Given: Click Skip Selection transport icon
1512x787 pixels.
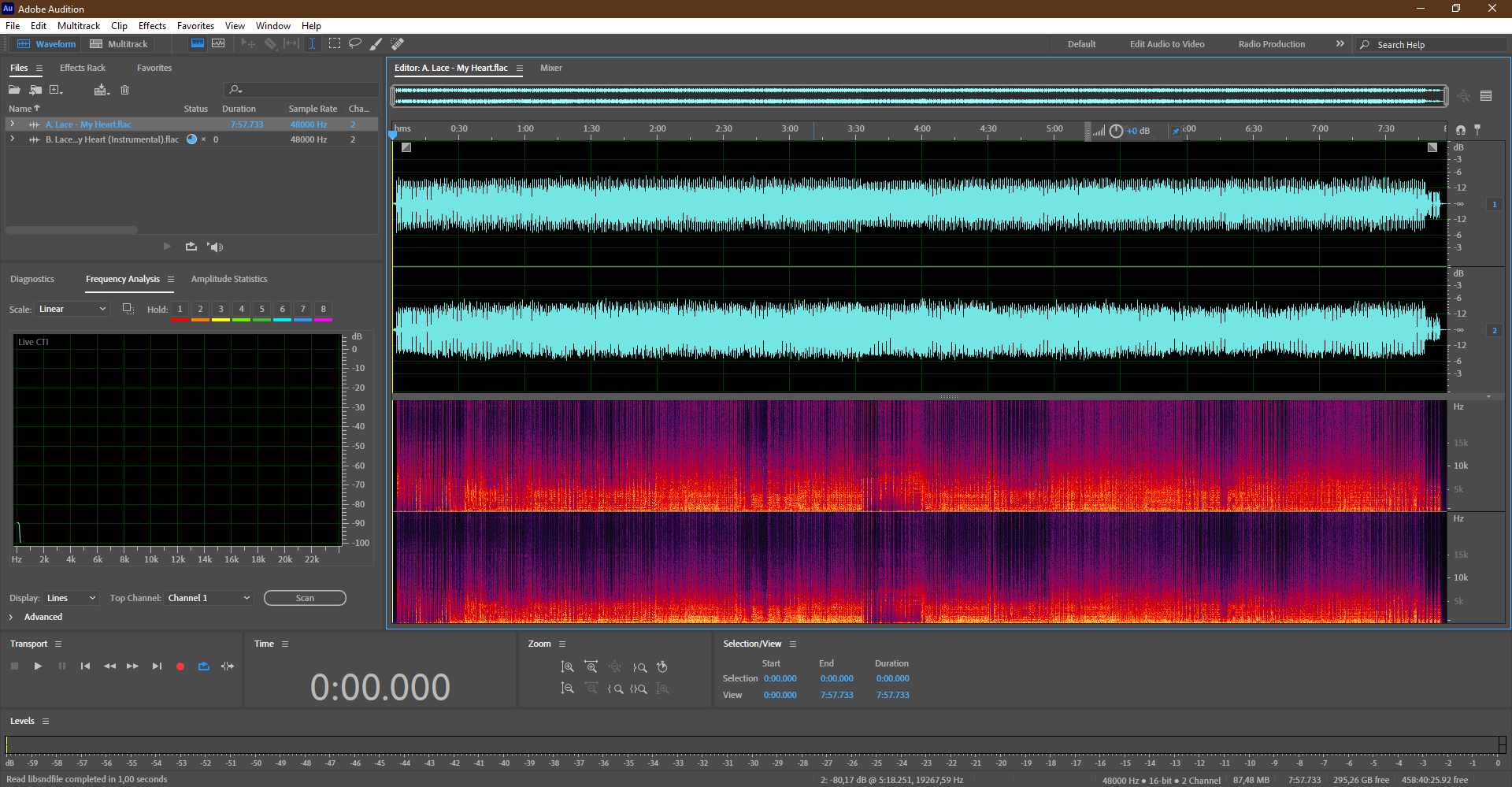Looking at the screenshot, I should 228,666.
